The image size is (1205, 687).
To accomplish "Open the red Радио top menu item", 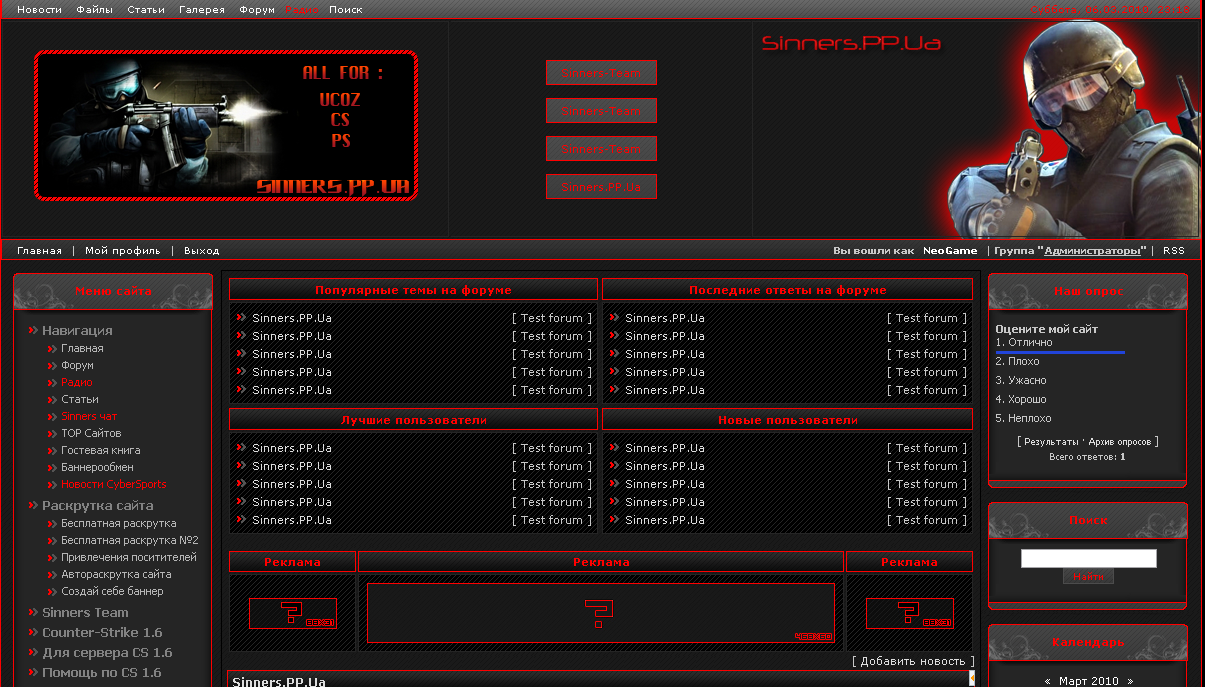I will [x=302, y=9].
